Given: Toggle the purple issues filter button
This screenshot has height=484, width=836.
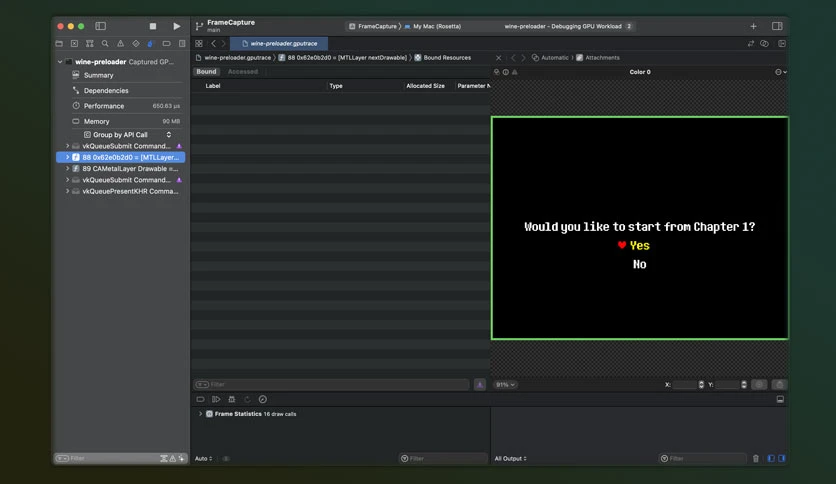Looking at the screenshot, I should 479,384.
